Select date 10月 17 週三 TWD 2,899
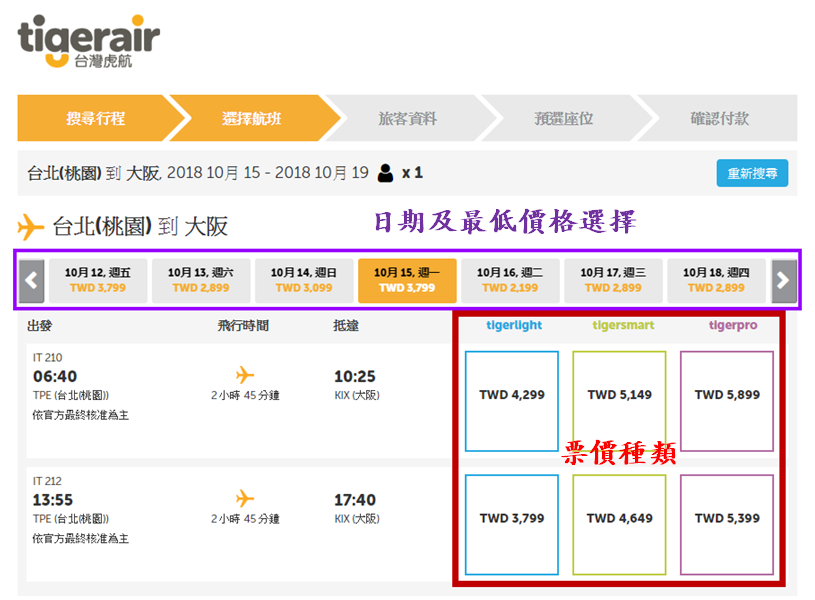The width and height of the screenshot is (815, 600). pyautogui.click(x=613, y=281)
